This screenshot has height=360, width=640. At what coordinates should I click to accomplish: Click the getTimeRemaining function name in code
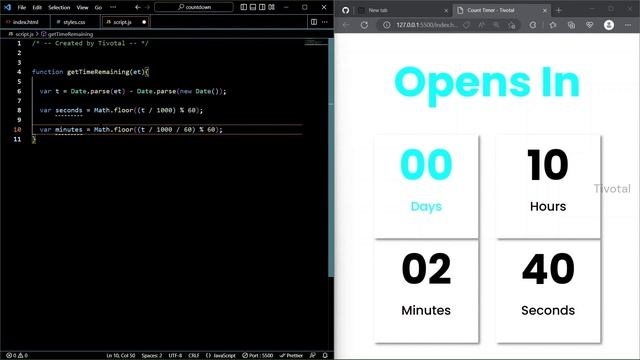[98, 72]
